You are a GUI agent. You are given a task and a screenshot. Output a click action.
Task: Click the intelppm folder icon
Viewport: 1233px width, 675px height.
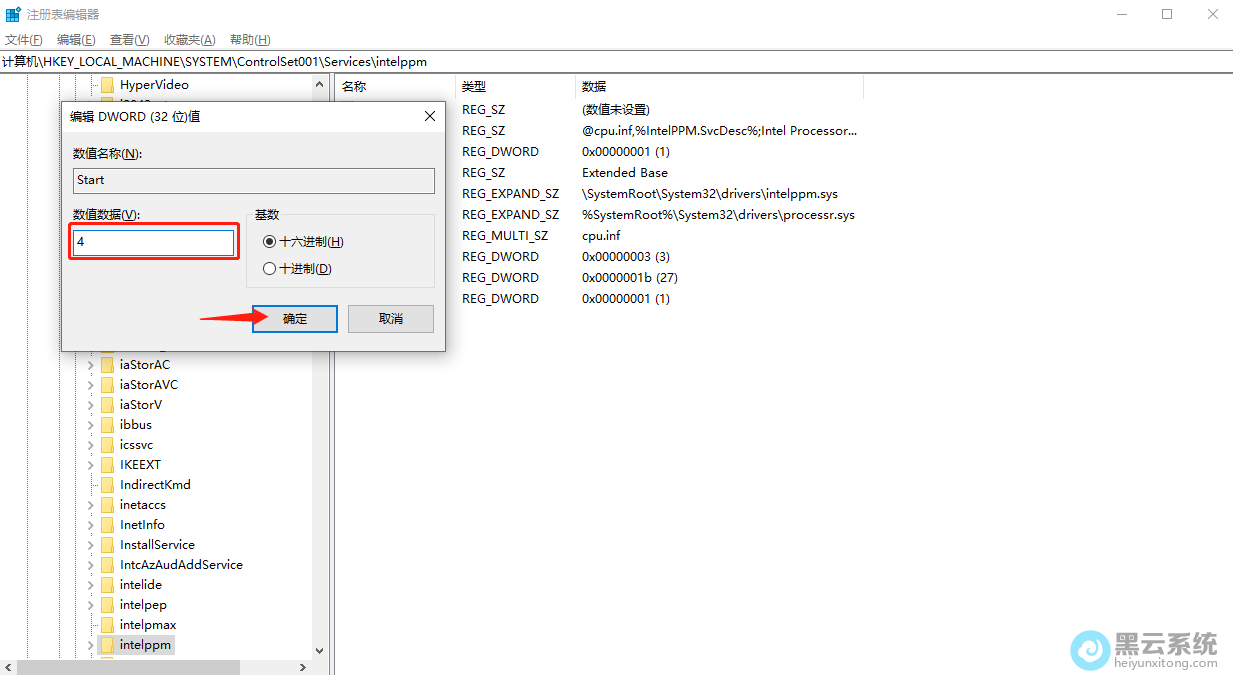[x=107, y=645]
